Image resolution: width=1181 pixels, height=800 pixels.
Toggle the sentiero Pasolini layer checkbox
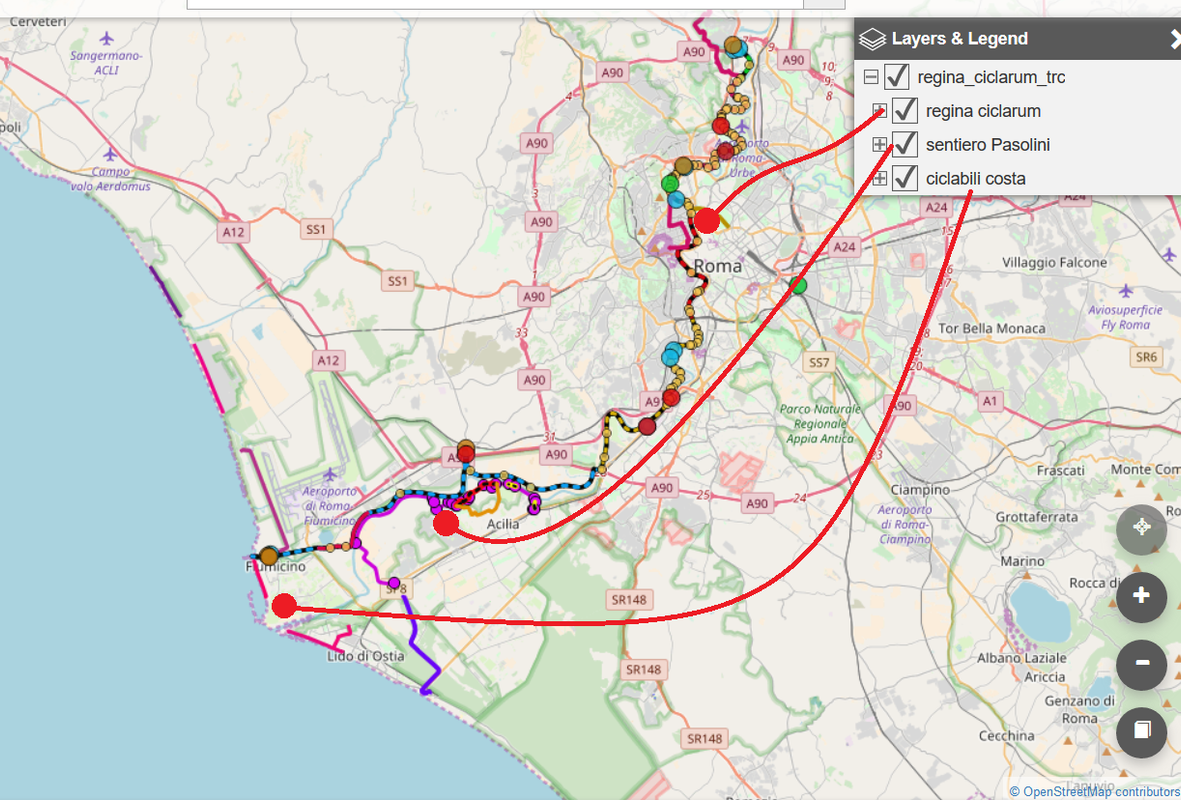(x=905, y=145)
